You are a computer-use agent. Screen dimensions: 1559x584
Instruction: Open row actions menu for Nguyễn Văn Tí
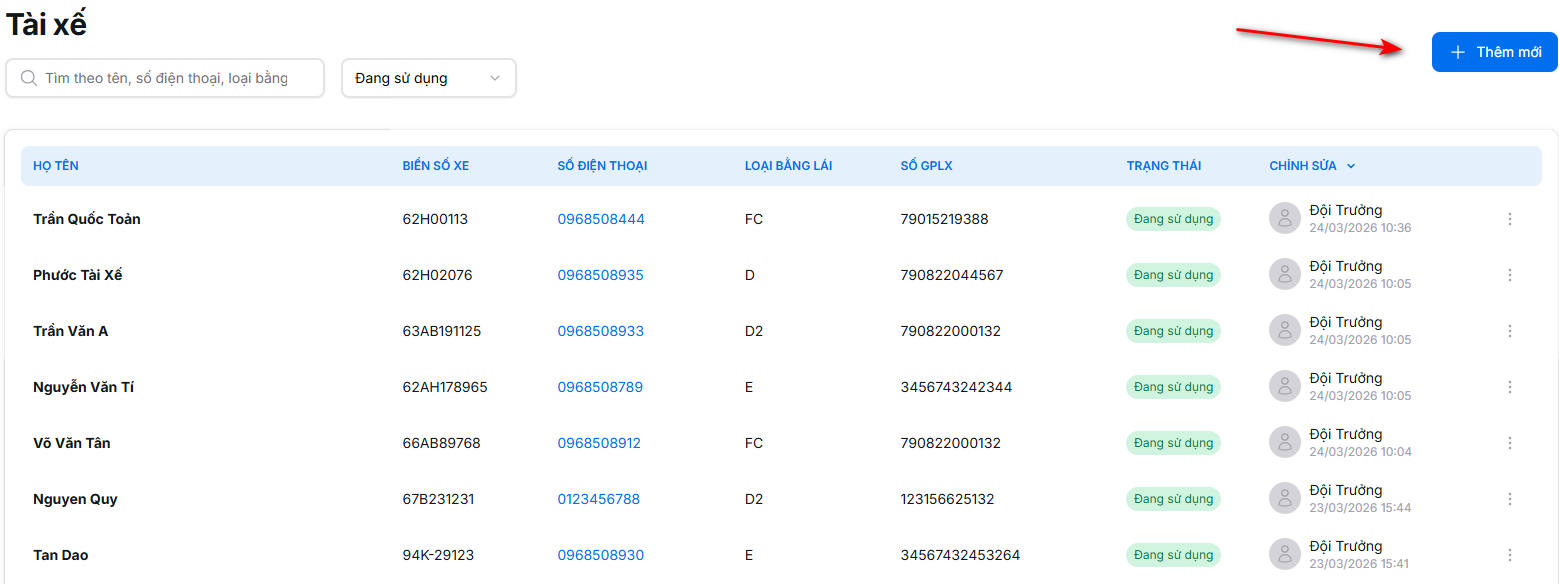(1509, 387)
